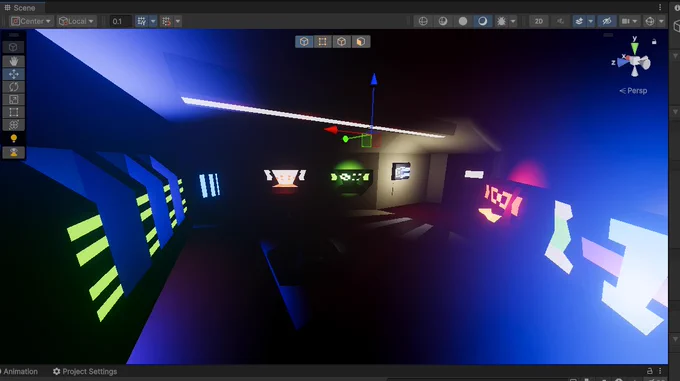Click the gizmos sphere toggle icon
The height and width of the screenshot is (381, 680).
(x=650, y=21)
